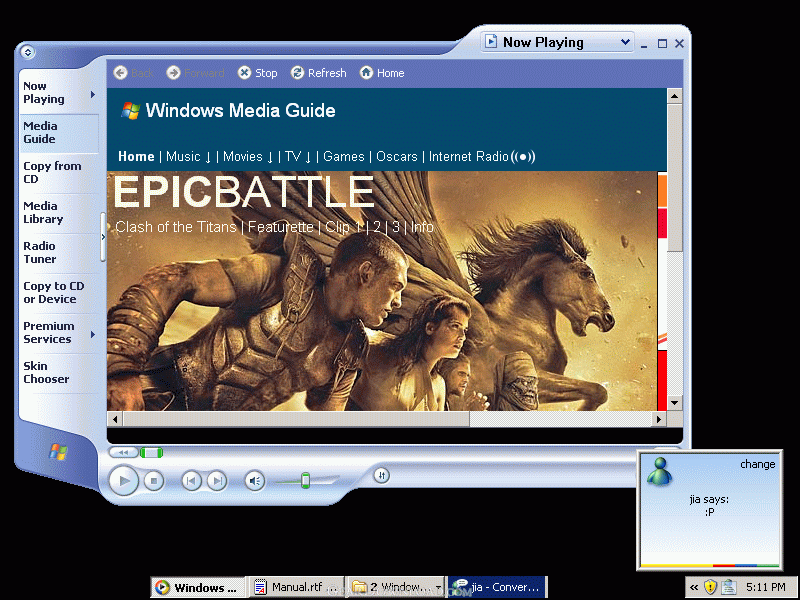
Task: Play the Featurette link
Action: (281, 227)
